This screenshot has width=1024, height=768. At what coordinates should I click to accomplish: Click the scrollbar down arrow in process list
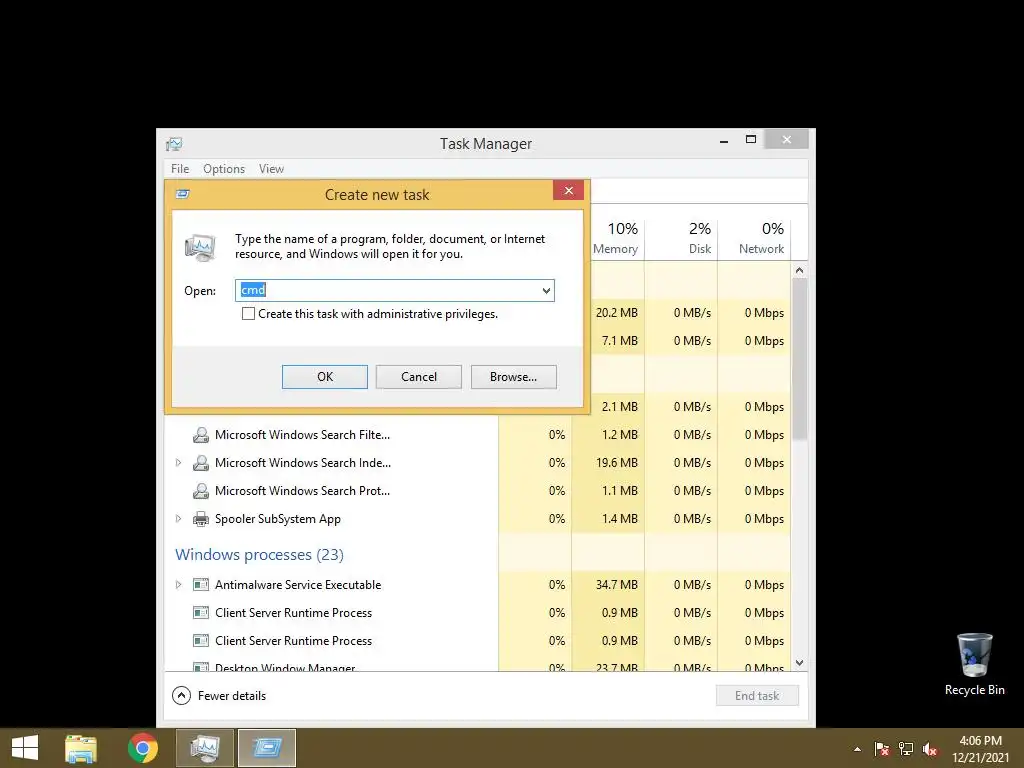click(x=799, y=663)
